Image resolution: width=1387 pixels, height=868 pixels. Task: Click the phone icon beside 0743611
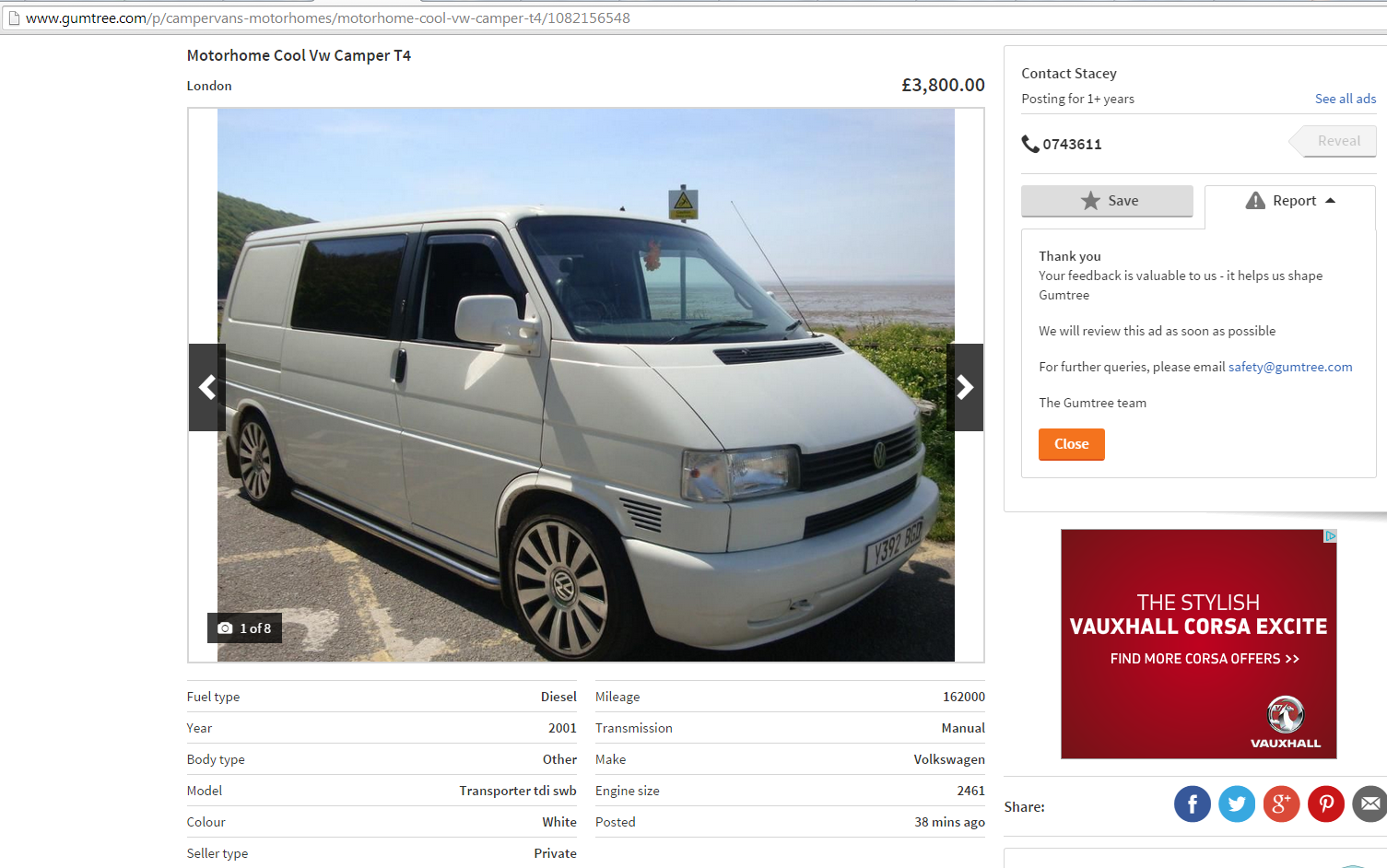point(1030,144)
